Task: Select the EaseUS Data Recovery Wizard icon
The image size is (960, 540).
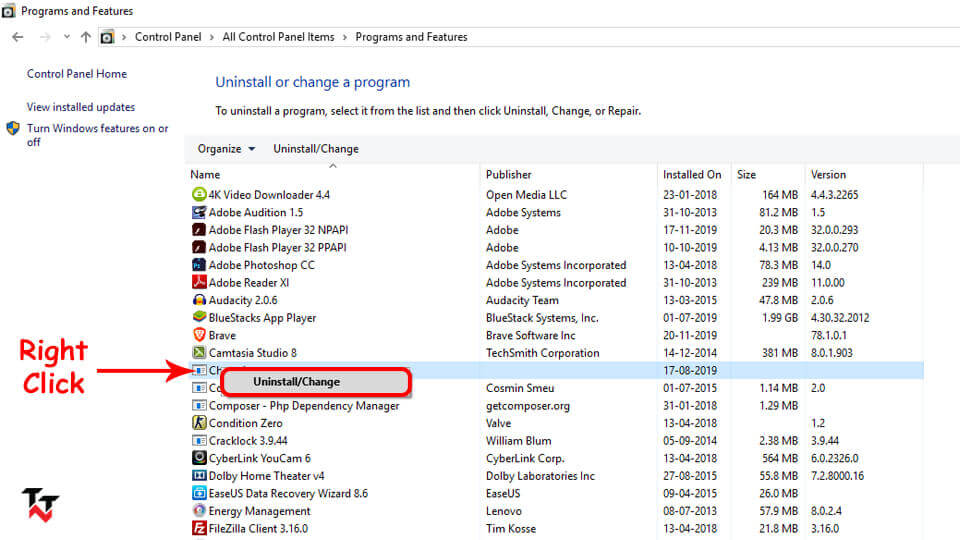Action: click(199, 493)
